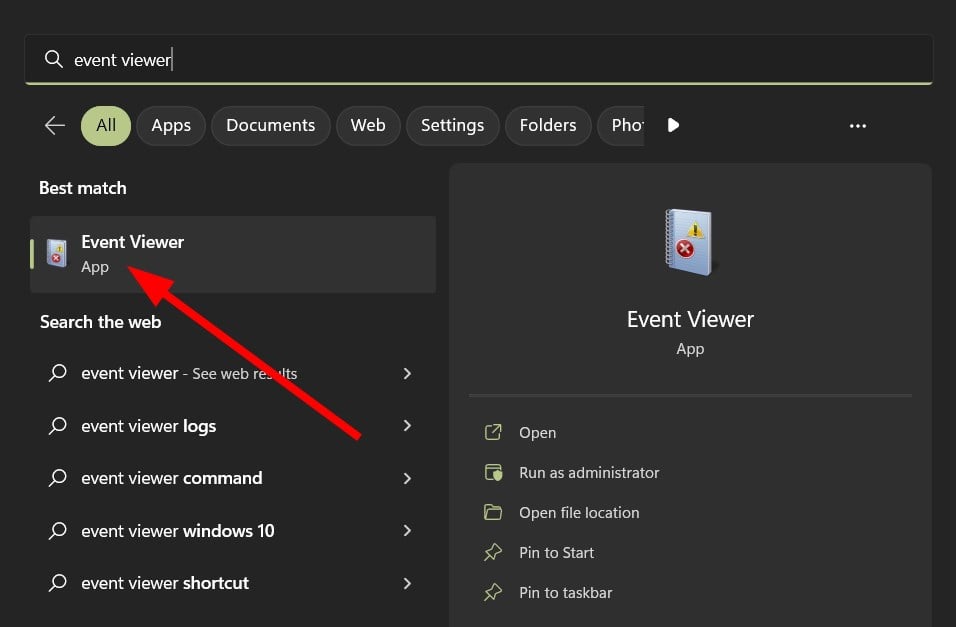Go back using the left arrow
This screenshot has height=627, width=956.
click(55, 126)
